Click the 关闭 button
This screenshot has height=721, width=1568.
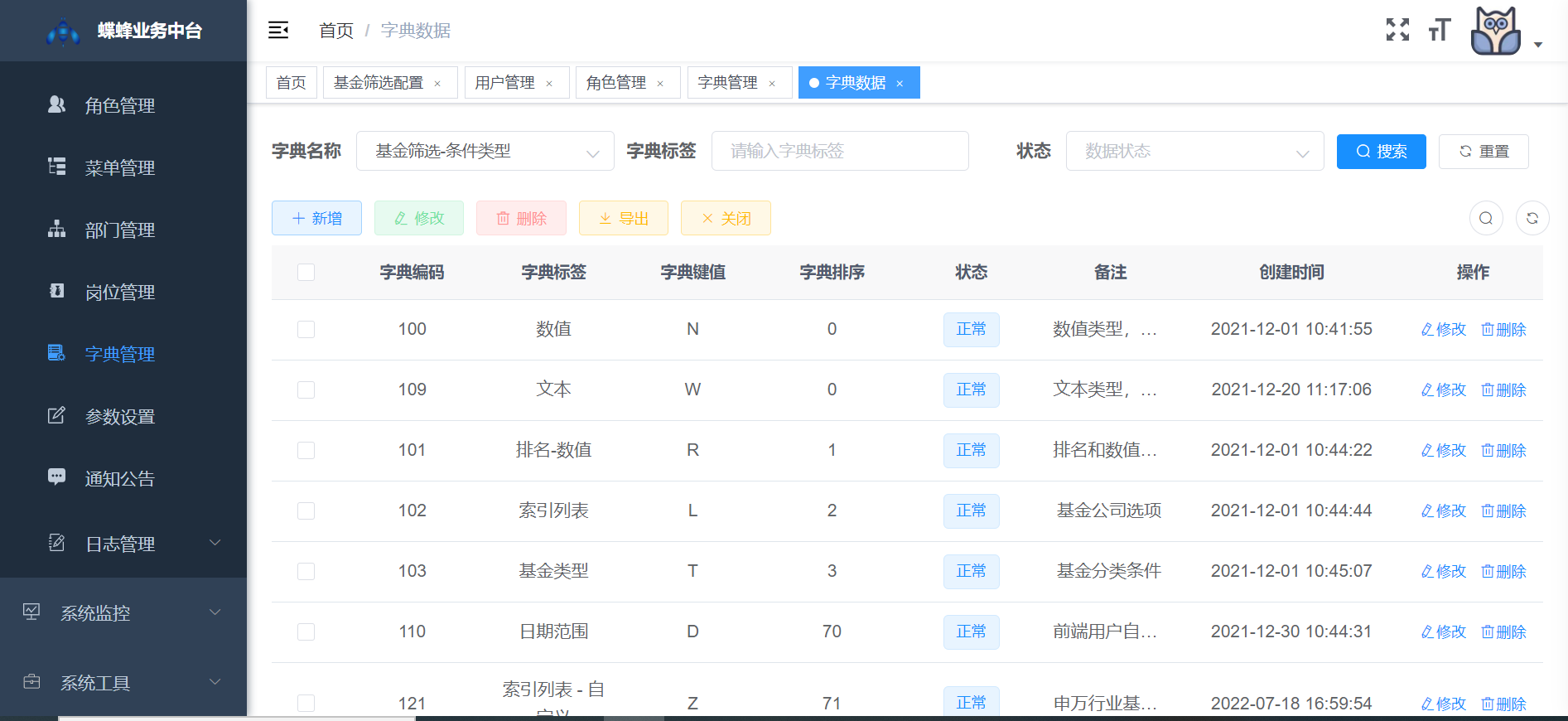click(726, 218)
